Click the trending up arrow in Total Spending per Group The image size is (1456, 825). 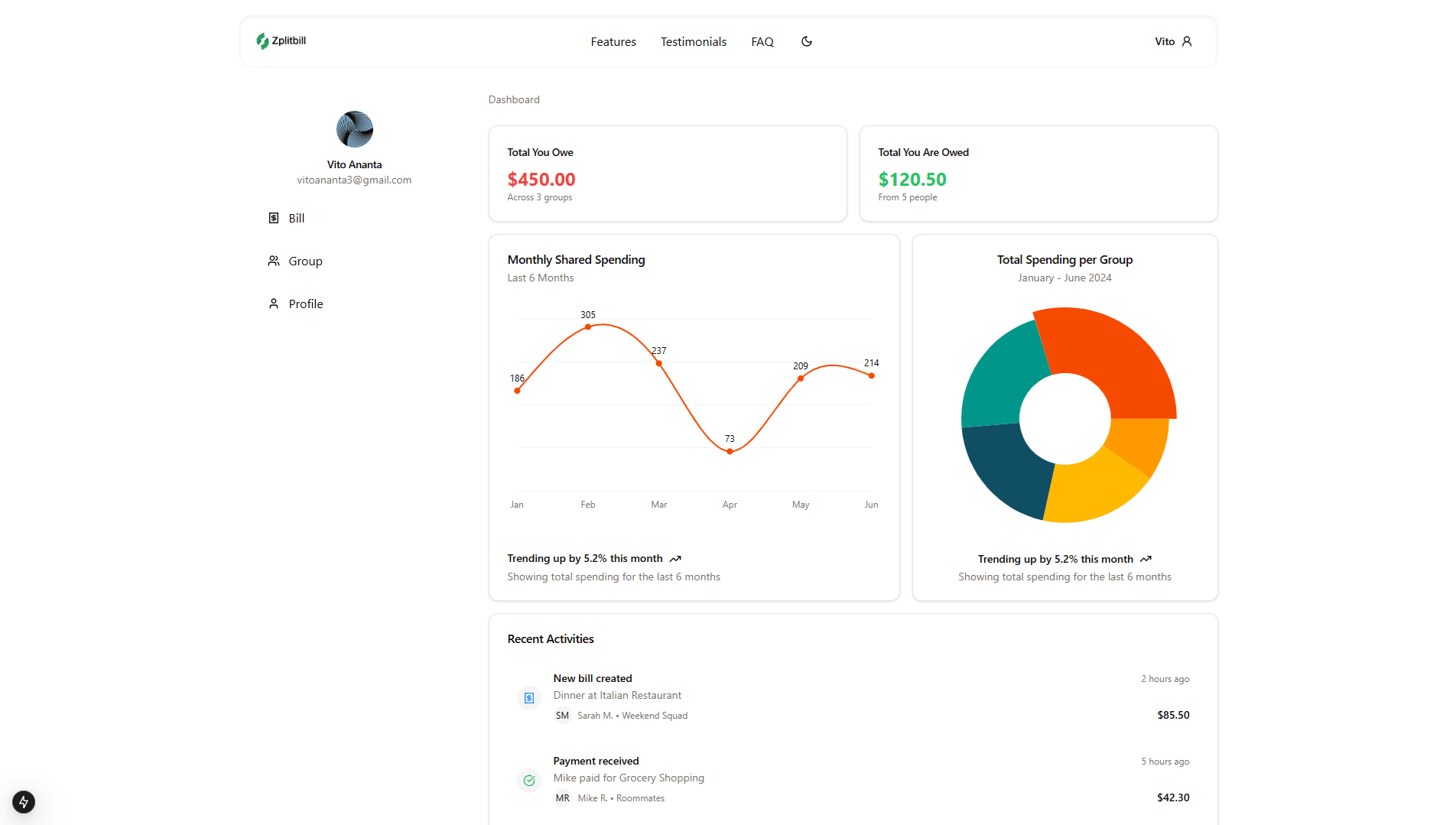point(1145,559)
